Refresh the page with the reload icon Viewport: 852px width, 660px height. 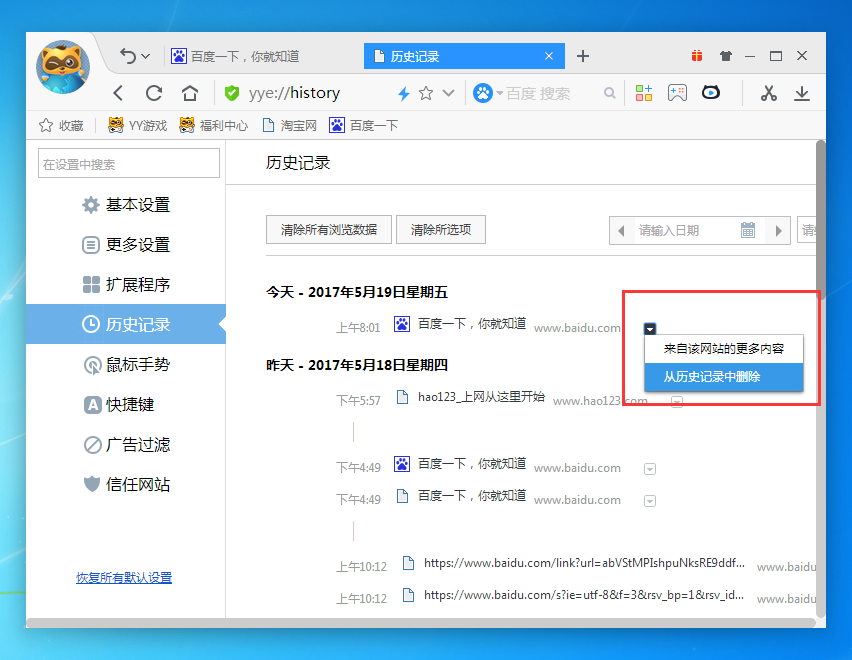(154, 93)
